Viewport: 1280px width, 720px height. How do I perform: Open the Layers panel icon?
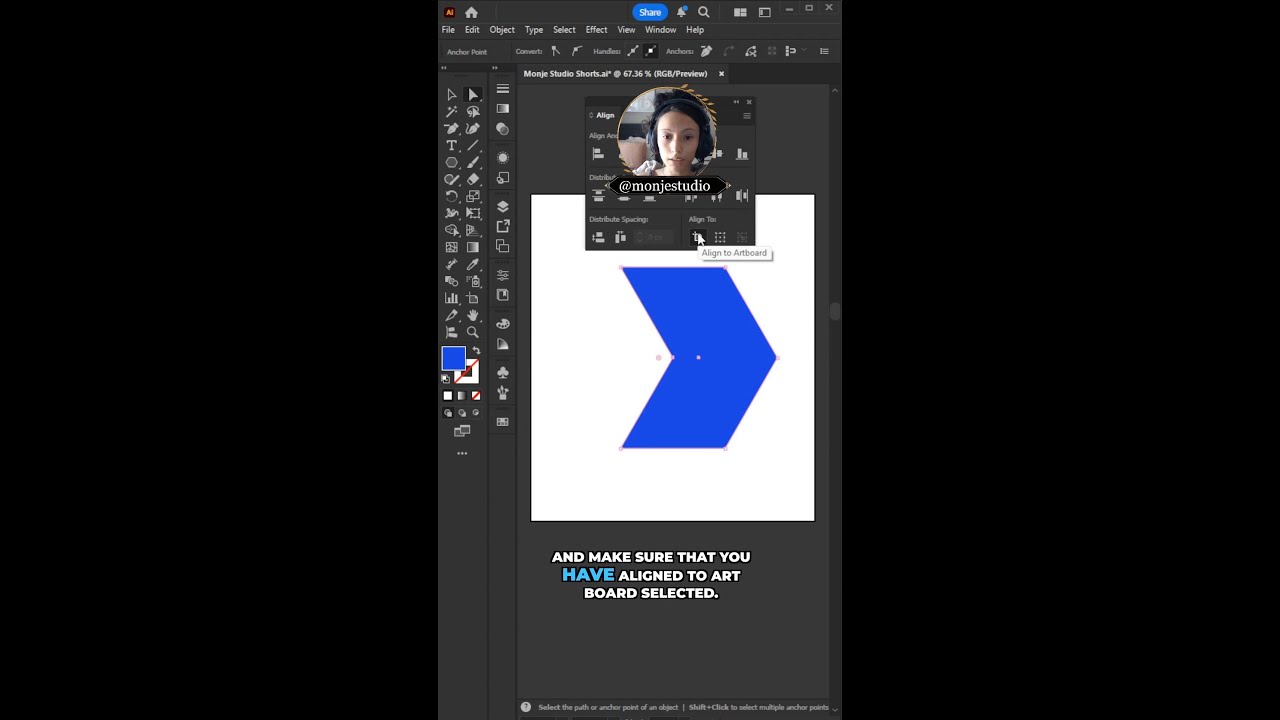[x=503, y=206]
